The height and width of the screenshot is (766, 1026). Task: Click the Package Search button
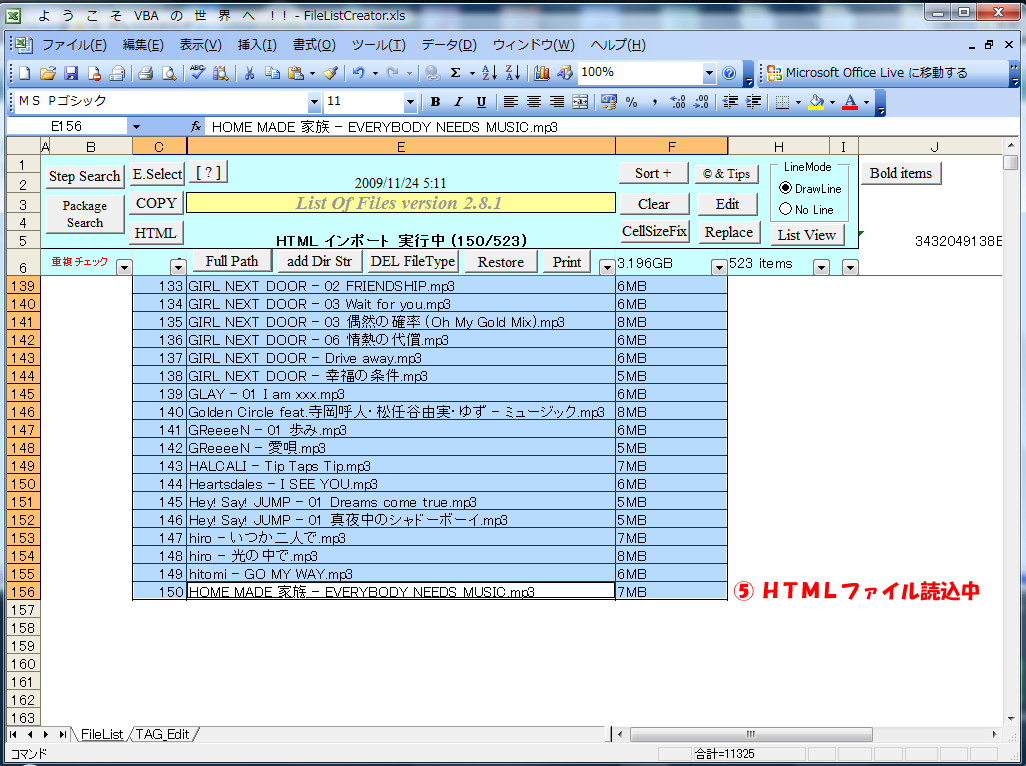84,214
